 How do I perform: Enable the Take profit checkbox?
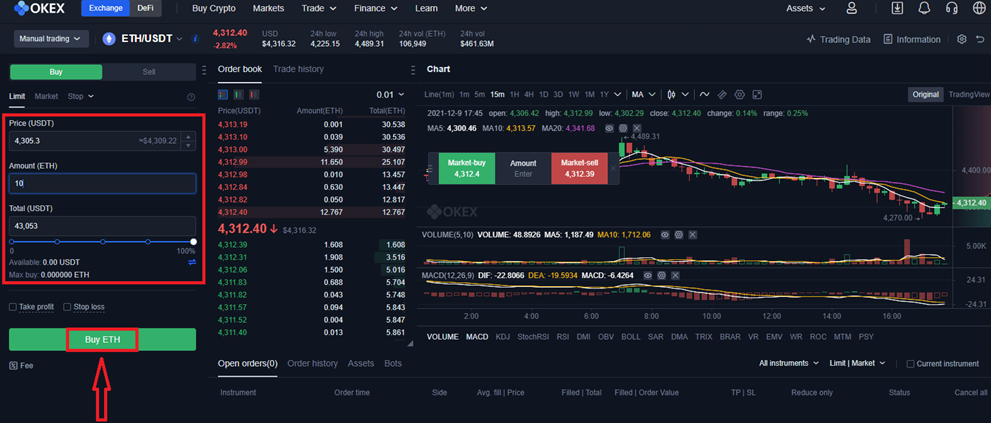pos(13,307)
